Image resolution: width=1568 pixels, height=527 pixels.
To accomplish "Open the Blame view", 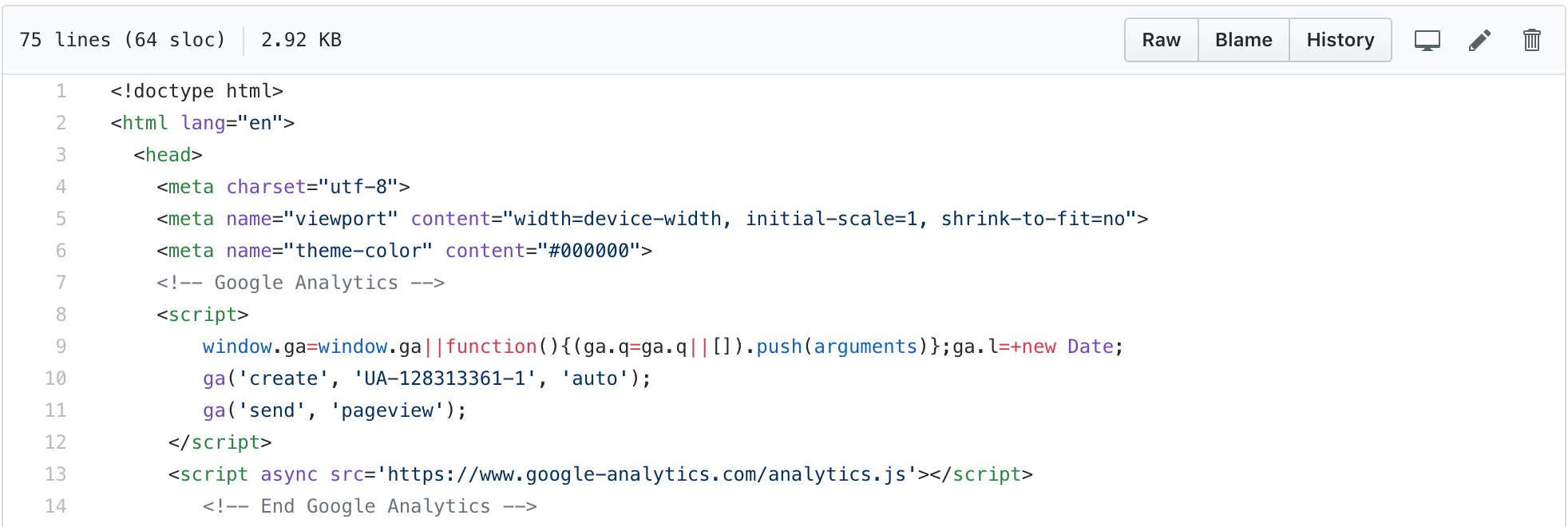I will (1243, 40).
